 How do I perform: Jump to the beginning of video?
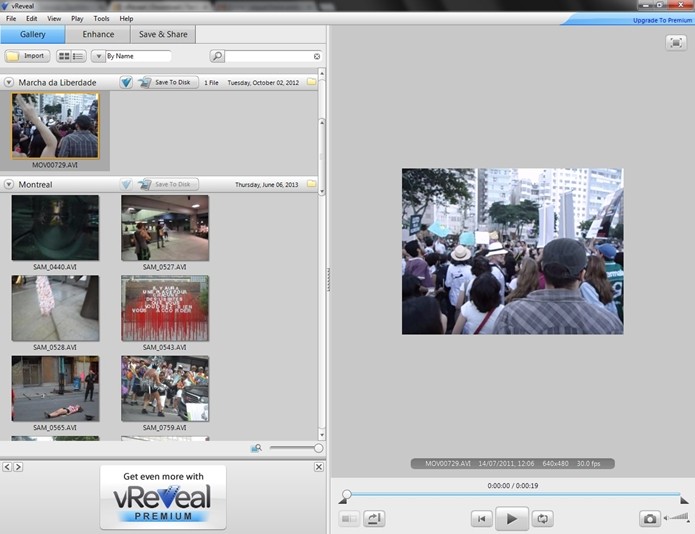coord(482,518)
